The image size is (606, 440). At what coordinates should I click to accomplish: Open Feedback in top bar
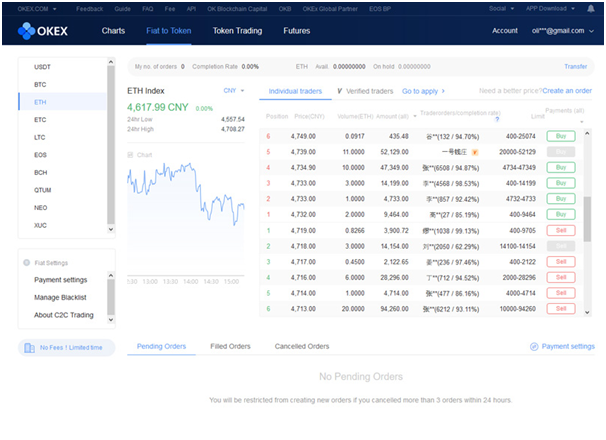pyautogui.click(x=89, y=9)
